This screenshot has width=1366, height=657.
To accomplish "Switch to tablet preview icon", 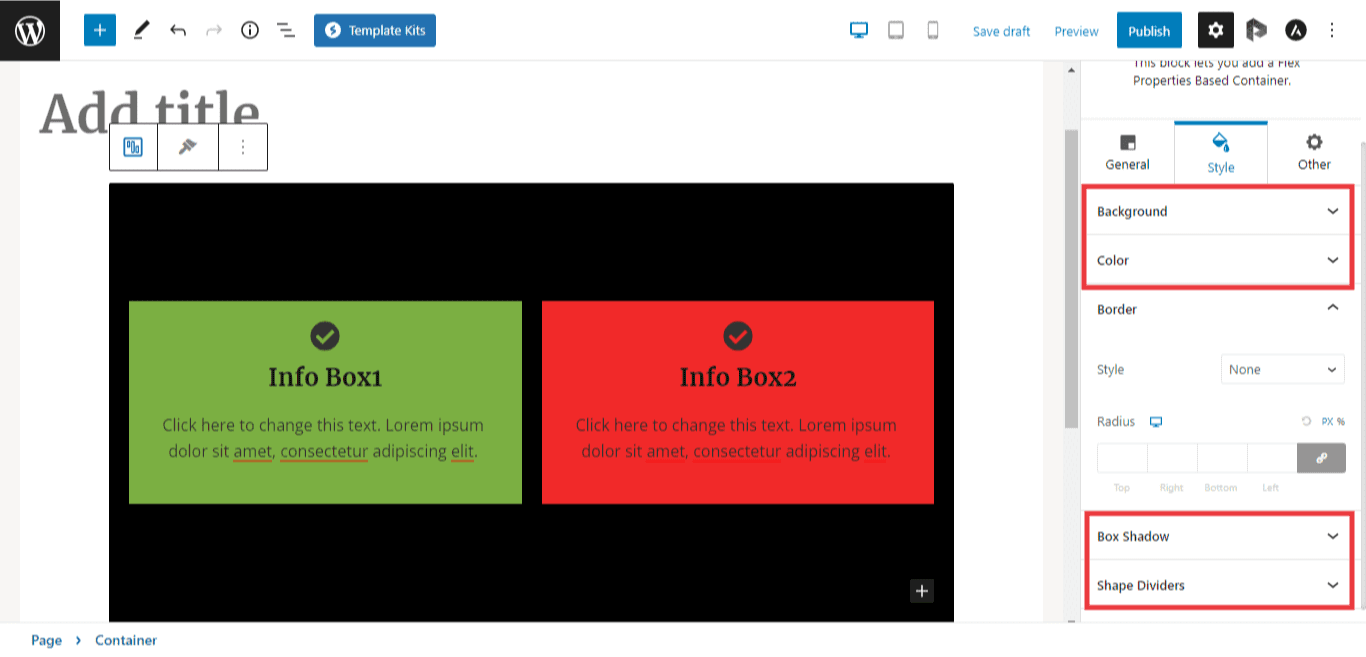I will 896,31.
